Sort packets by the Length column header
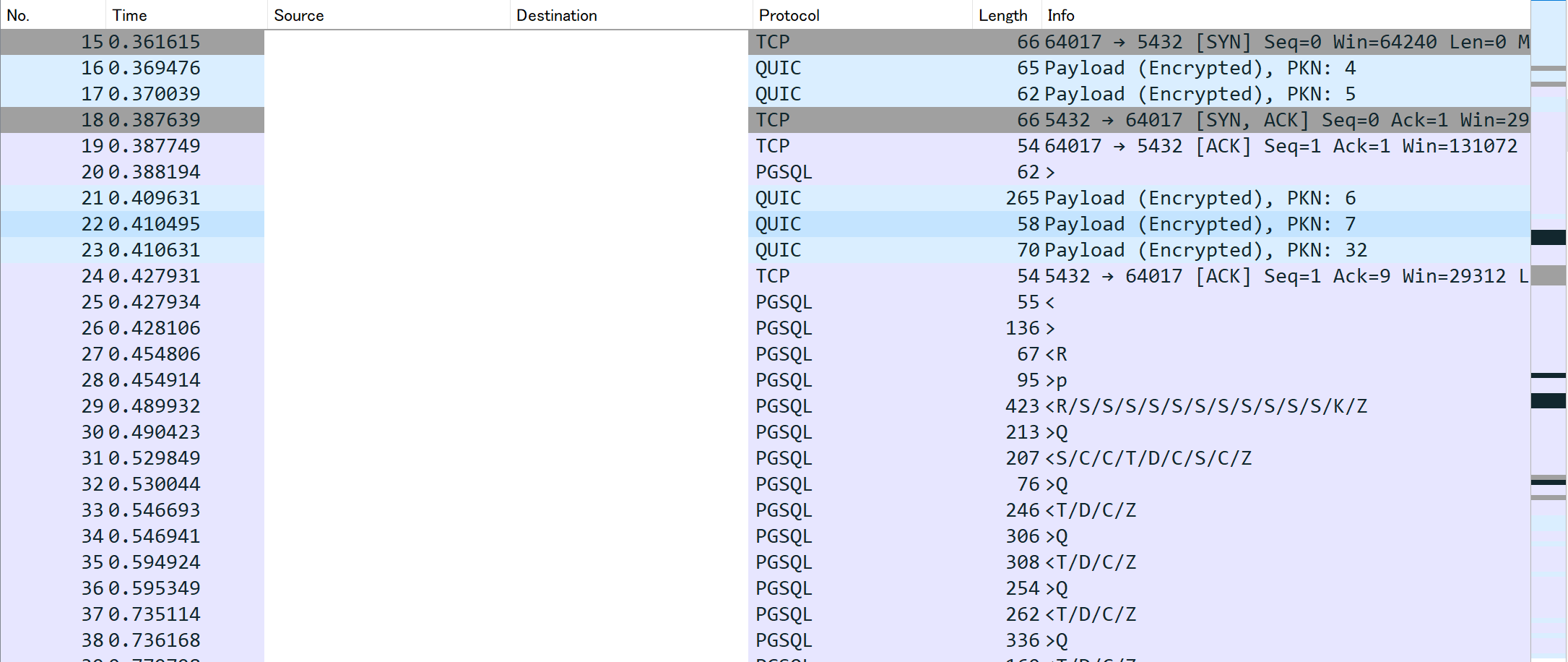 point(1004,14)
